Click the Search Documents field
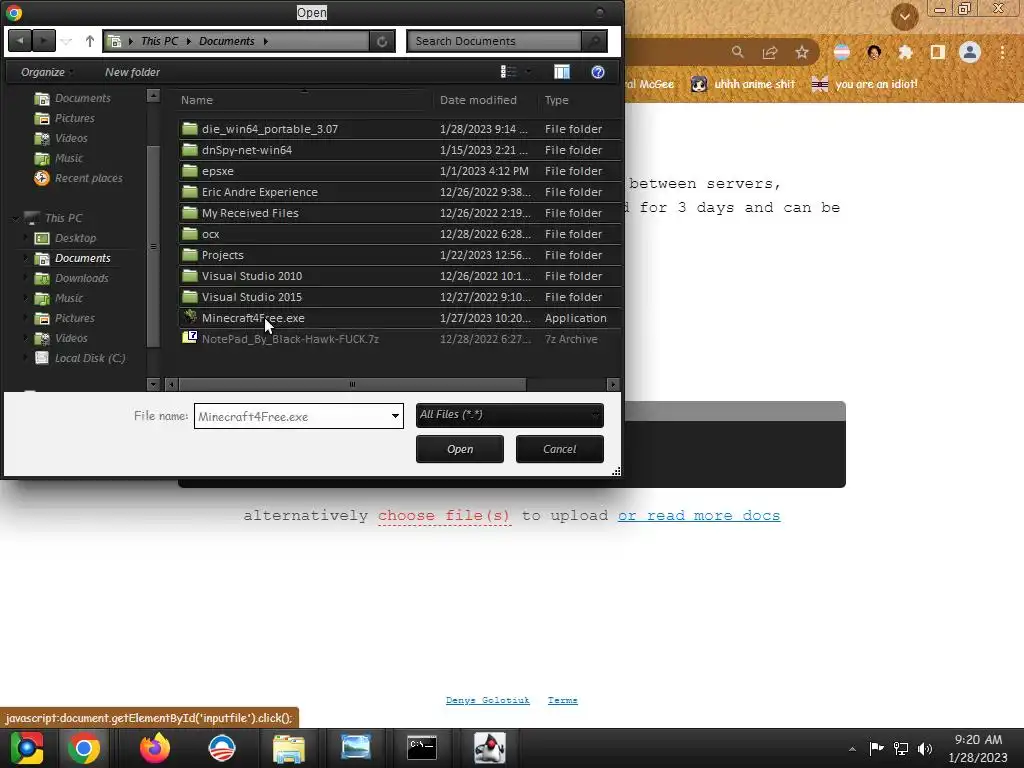Screen dimensions: 1024x768 pos(494,41)
